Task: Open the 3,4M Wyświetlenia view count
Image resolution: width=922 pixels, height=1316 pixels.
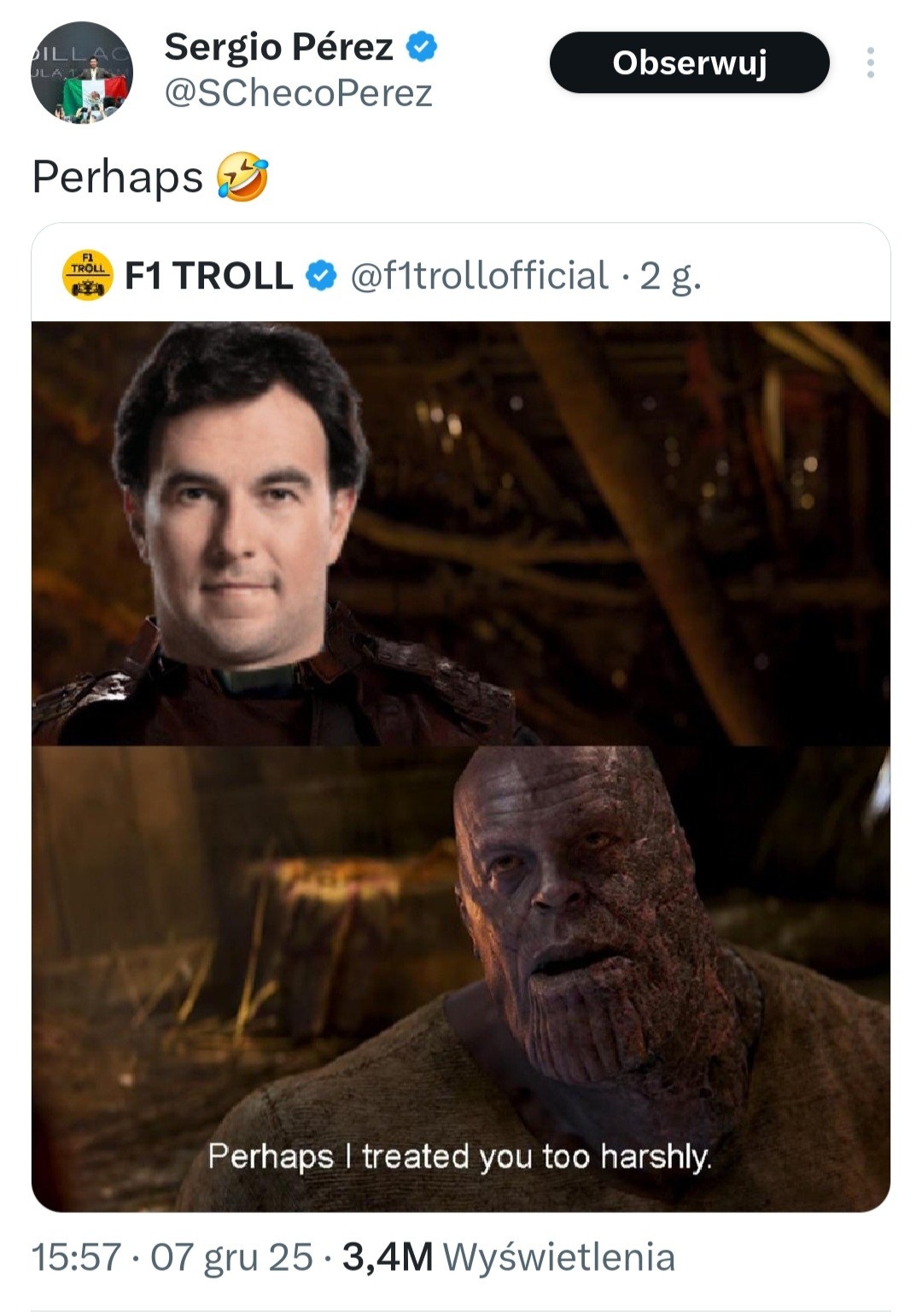Action: (x=509, y=1257)
